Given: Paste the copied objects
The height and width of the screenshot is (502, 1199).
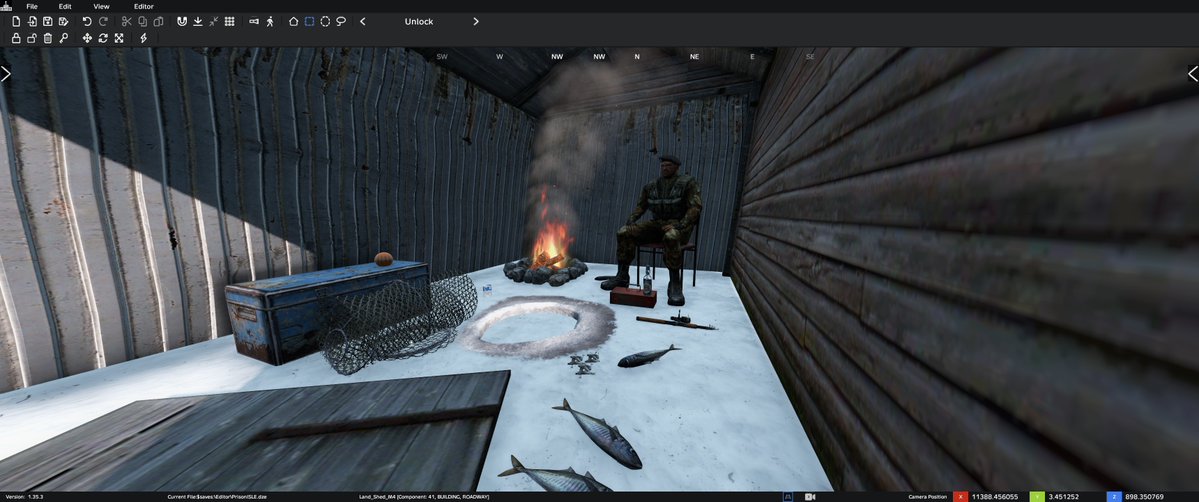Looking at the screenshot, I should [158, 21].
